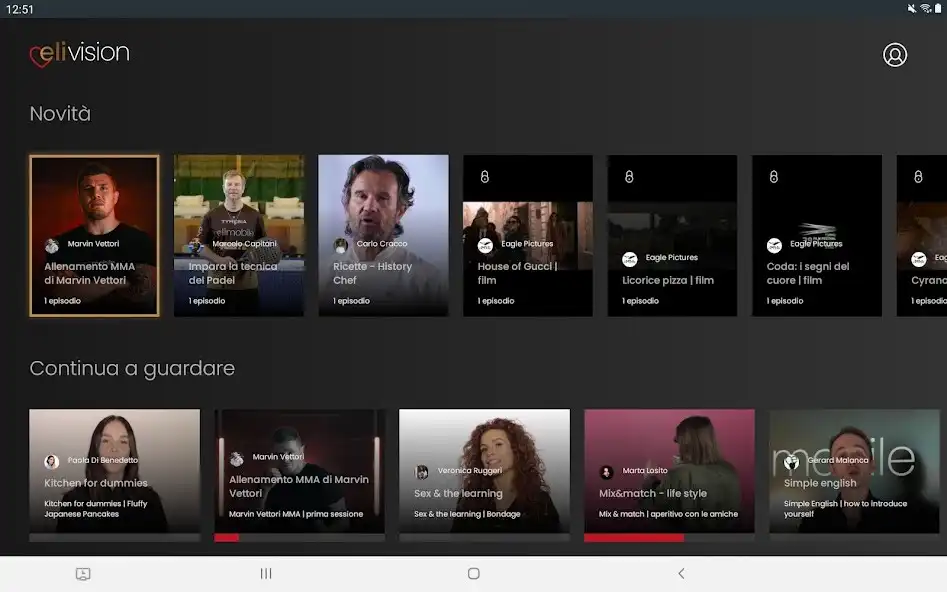
Task: Click the Mix&match red progress bar
Action: click(x=634, y=538)
